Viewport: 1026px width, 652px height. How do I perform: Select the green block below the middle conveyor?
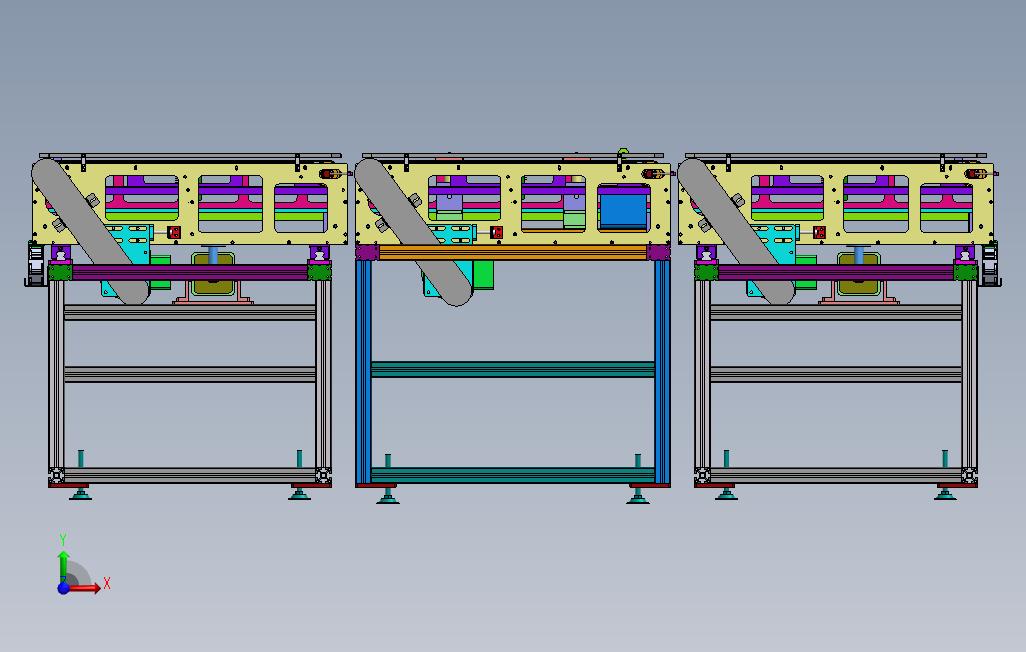[x=483, y=274]
